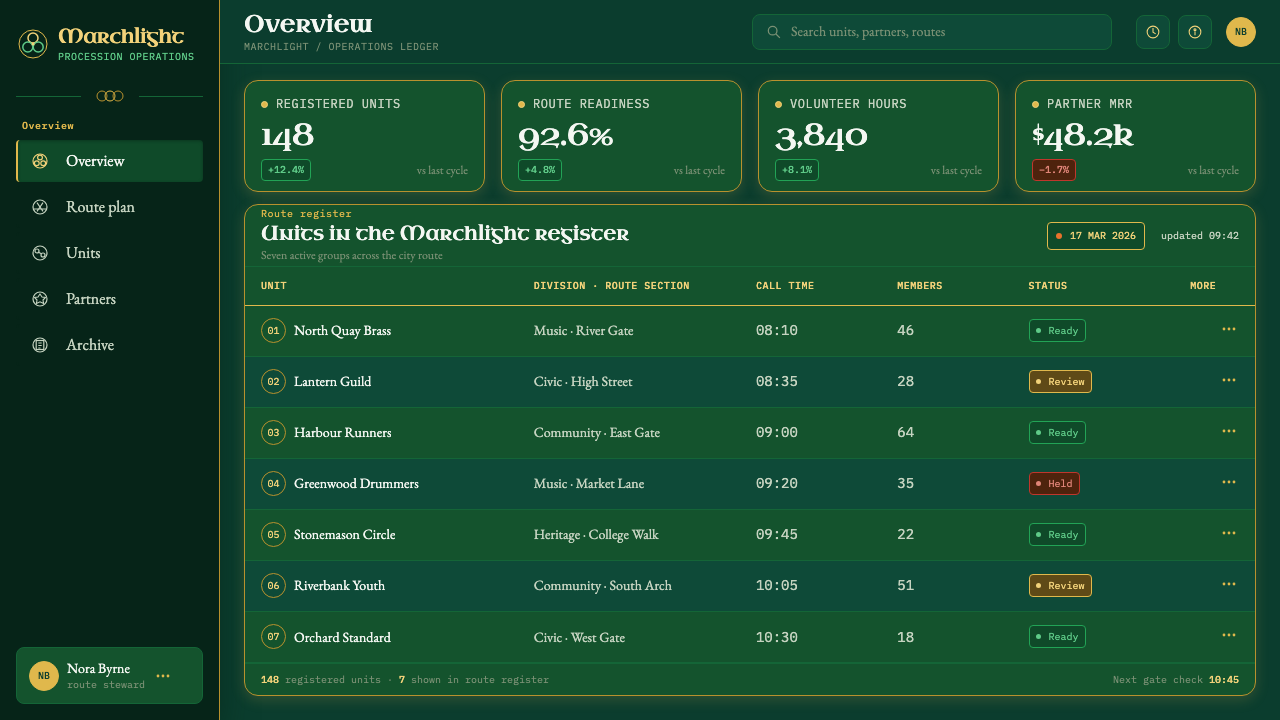1280x720 pixels.
Task: Click Division · Route Section column header
Action: tap(612, 286)
